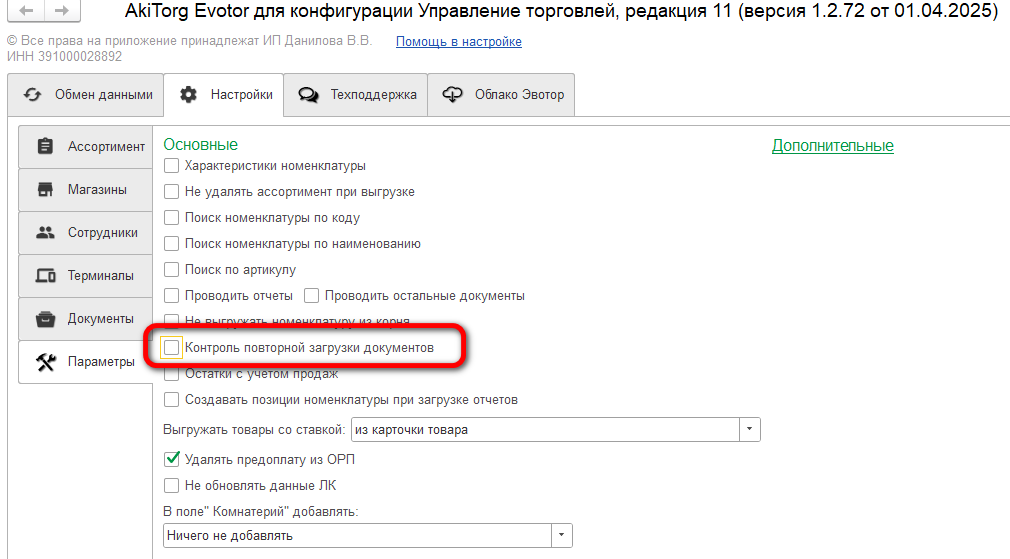Viewport: 1010px width, 559px height.
Task: Open the Выгружать товары со ставкой dropdown arrow
Action: coord(750,430)
